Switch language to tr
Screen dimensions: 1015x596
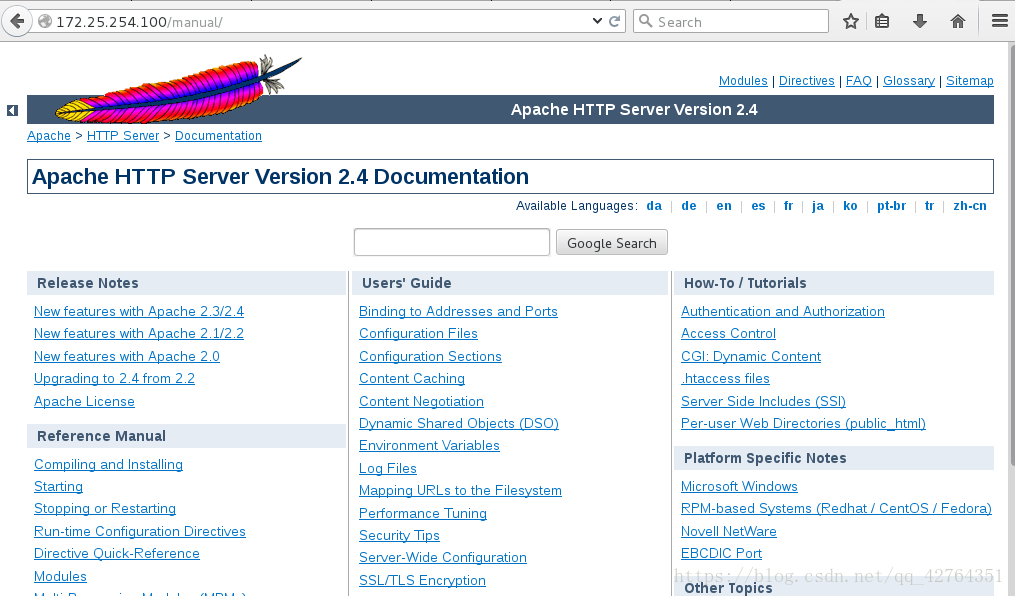pos(929,206)
